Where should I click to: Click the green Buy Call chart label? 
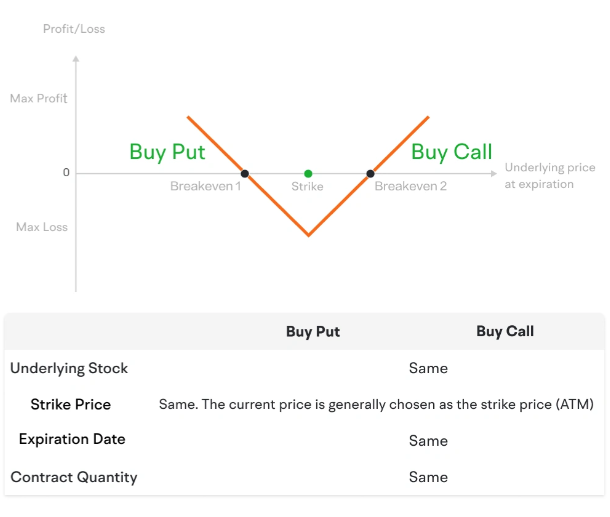452,152
